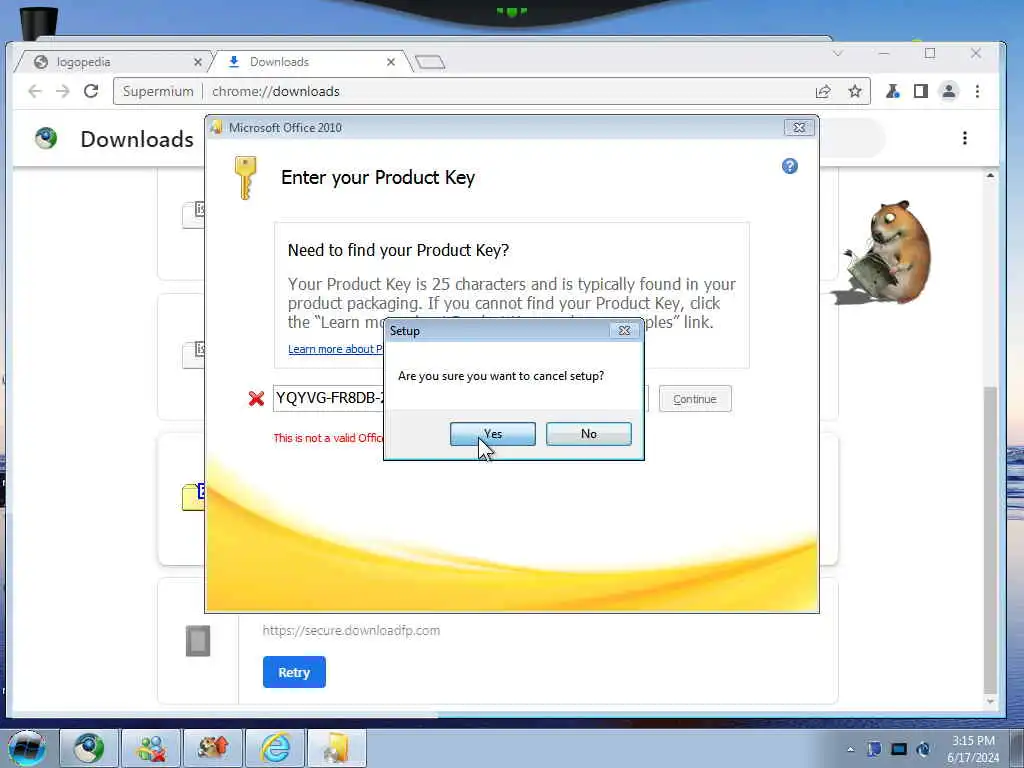
Task: Close the Downloads tab
Action: click(391, 62)
